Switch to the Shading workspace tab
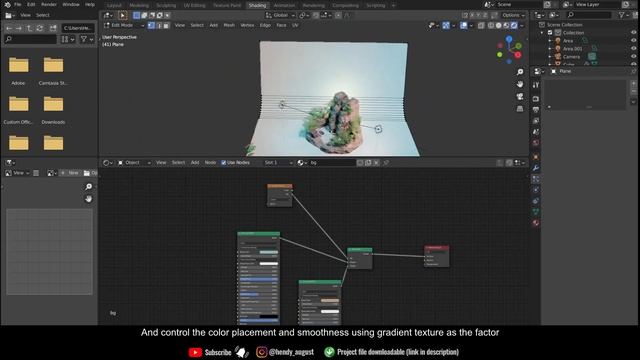This screenshot has height=360, width=640. tap(257, 5)
